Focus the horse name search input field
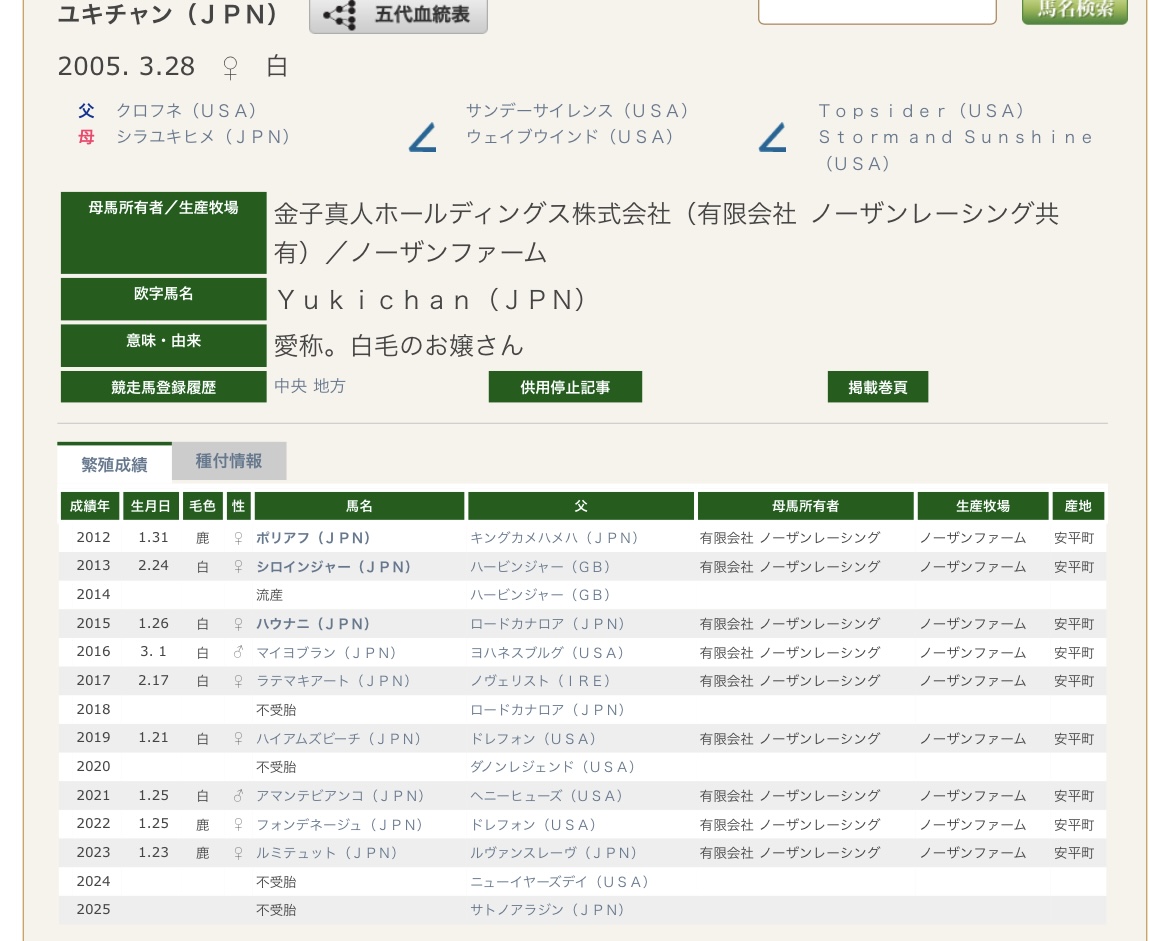The width and height of the screenshot is (1170, 941). 877,10
